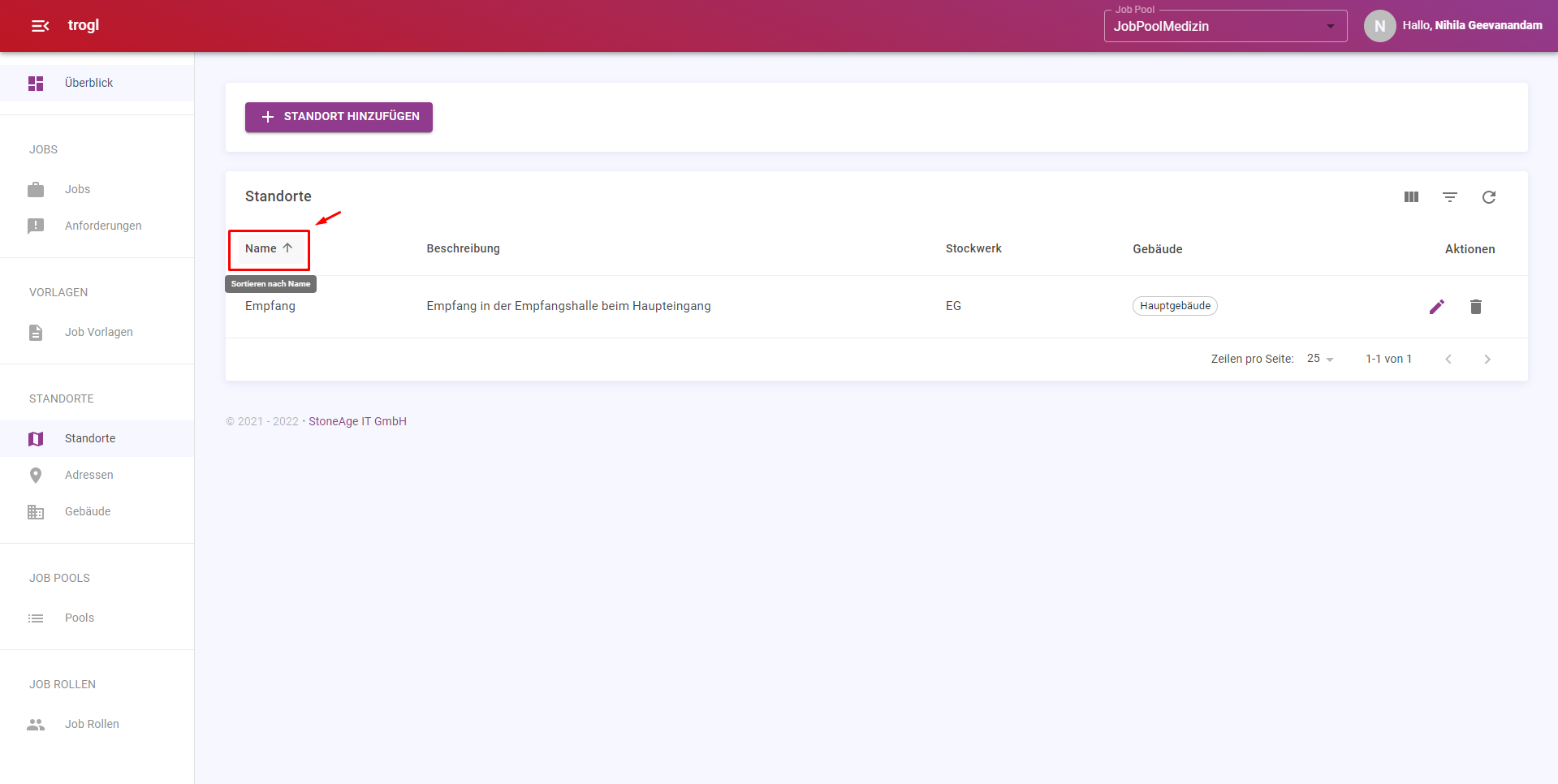Click the Standorte table title
Screen dimensions: 1558x784
278,196
